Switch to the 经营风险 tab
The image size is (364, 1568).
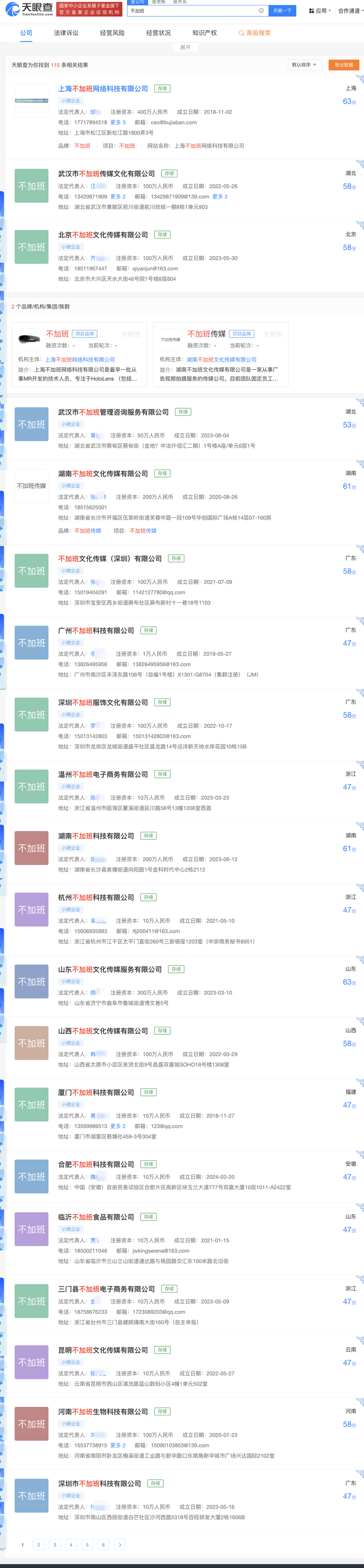click(112, 33)
